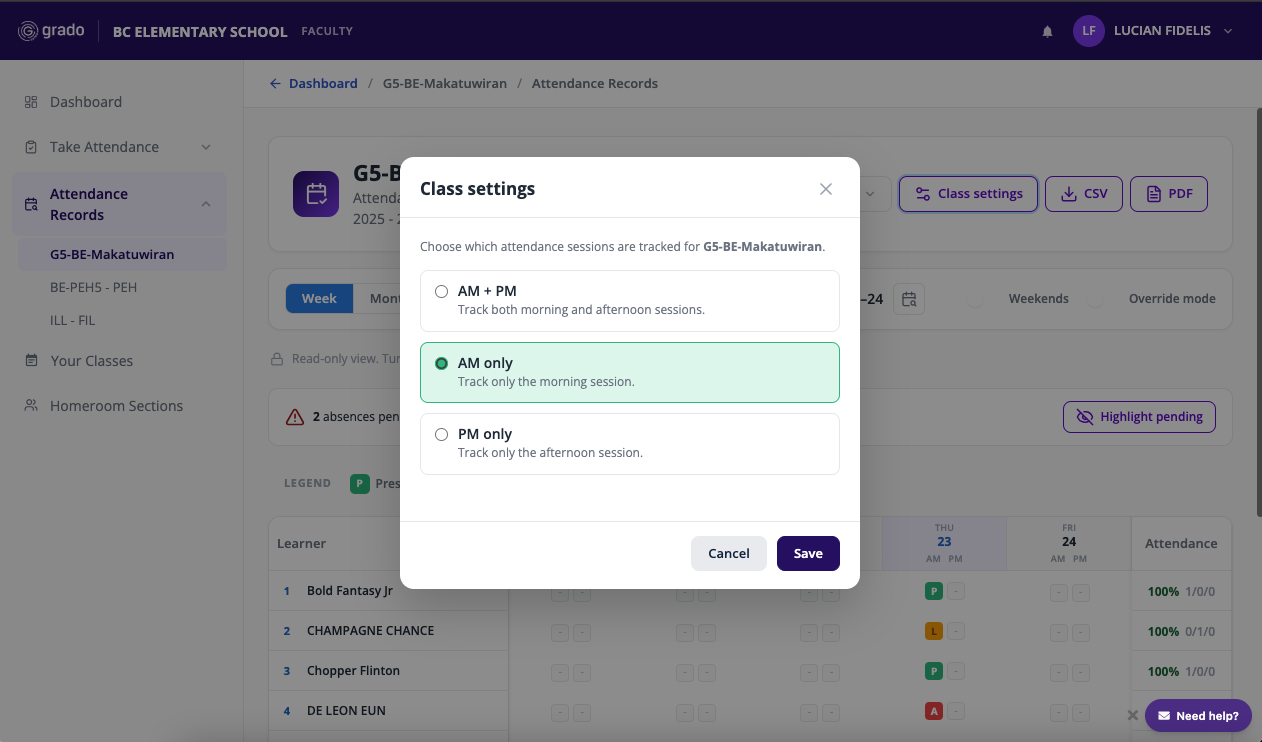Click learner name Chopper Flinton
The height and width of the screenshot is (742, 1262).
tap(353, 671)
